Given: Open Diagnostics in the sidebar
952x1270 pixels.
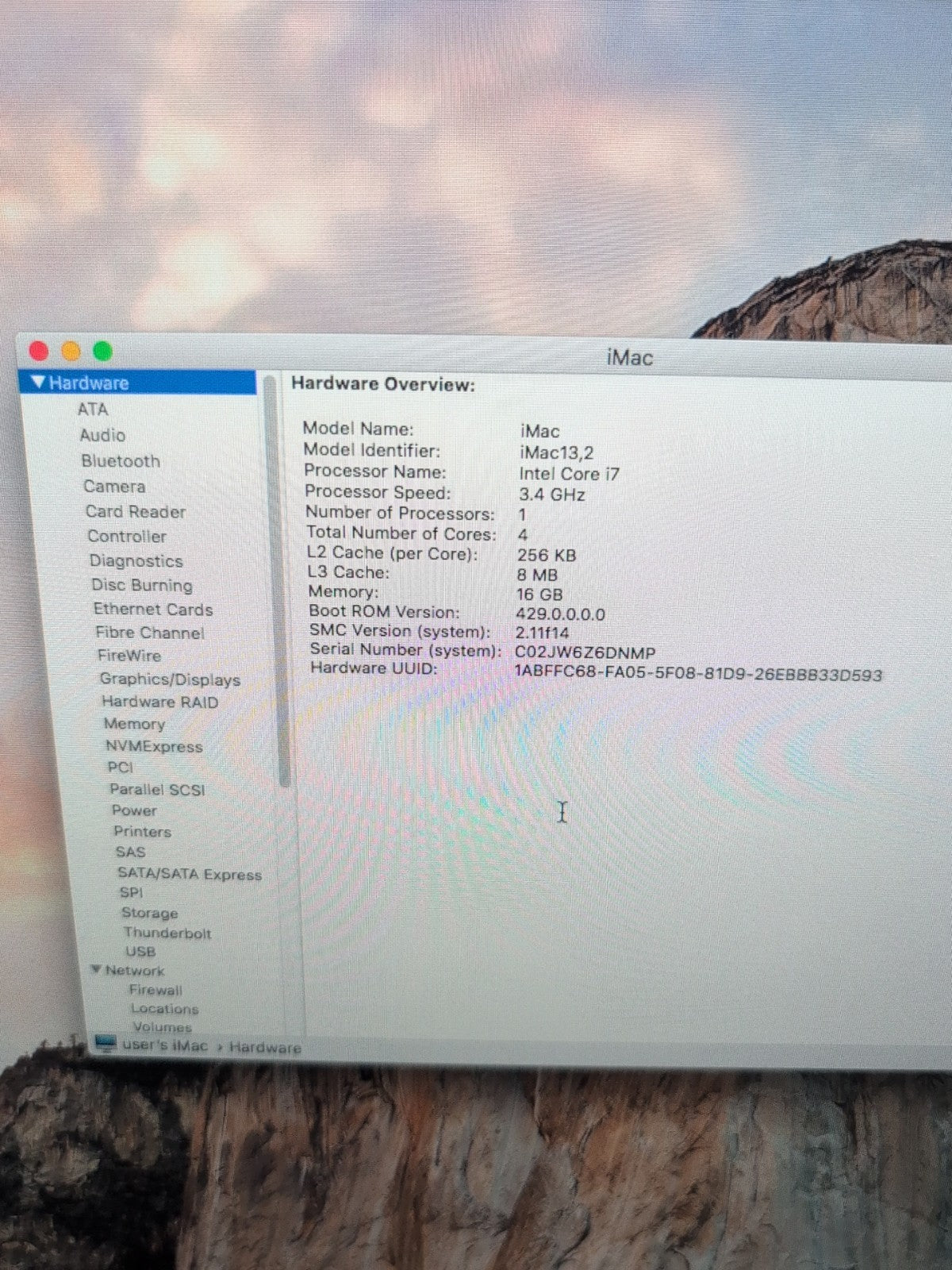Looking at the screenshot, I should (136, 561).
